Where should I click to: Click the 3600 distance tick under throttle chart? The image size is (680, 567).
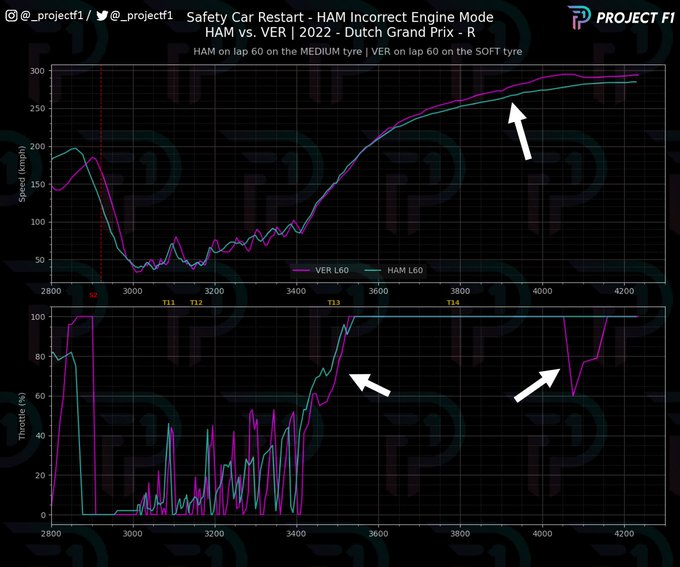point(378,533)
